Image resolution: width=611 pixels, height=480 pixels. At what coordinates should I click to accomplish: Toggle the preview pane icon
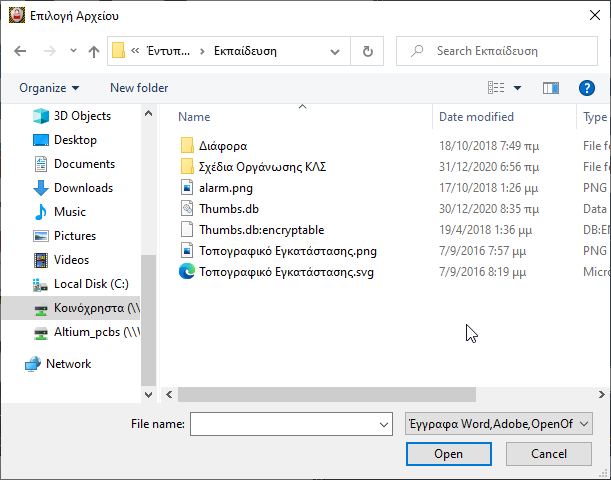tap(550, 88)
